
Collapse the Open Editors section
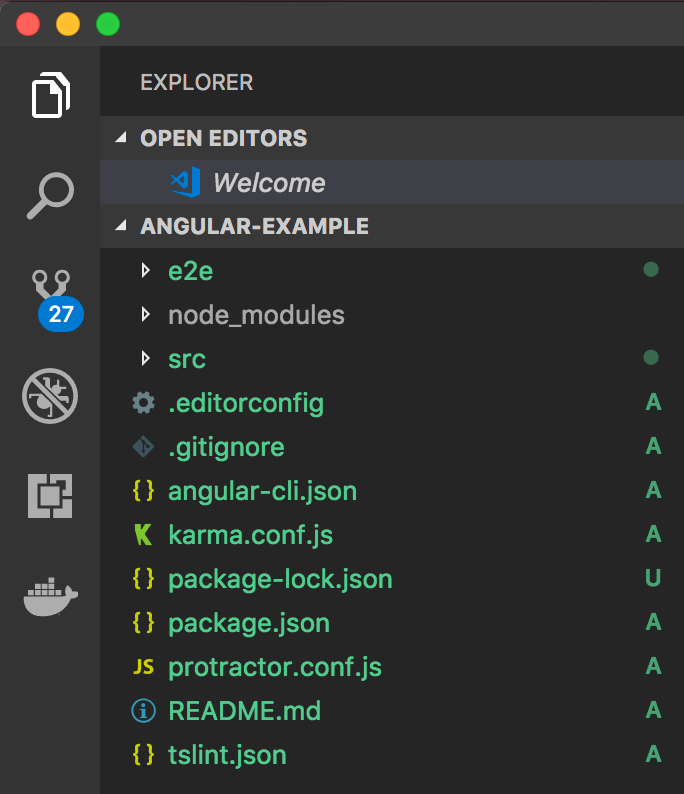(120, 137)
